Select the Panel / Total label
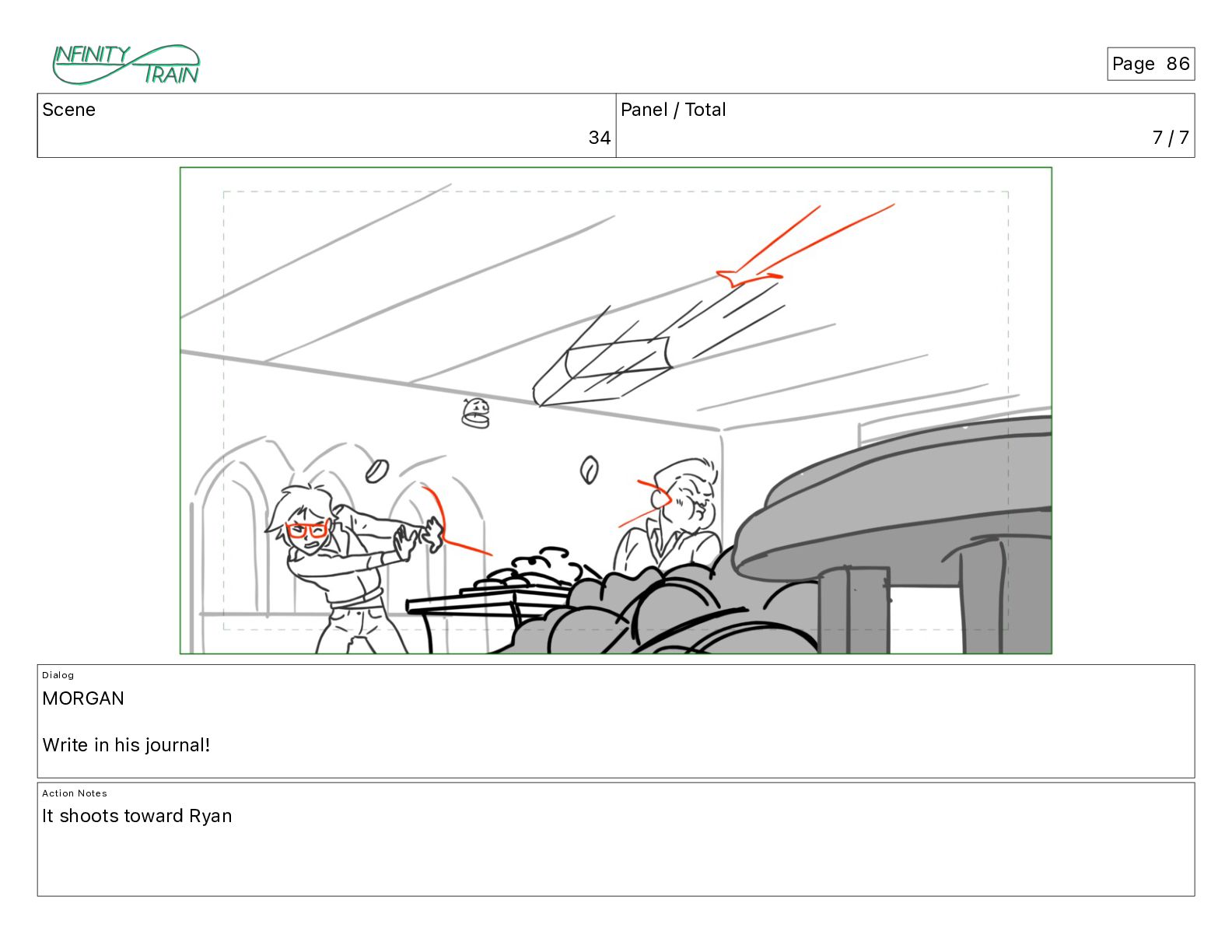Viewport: 1232px width, 952px height. click(x=673, y=110)
